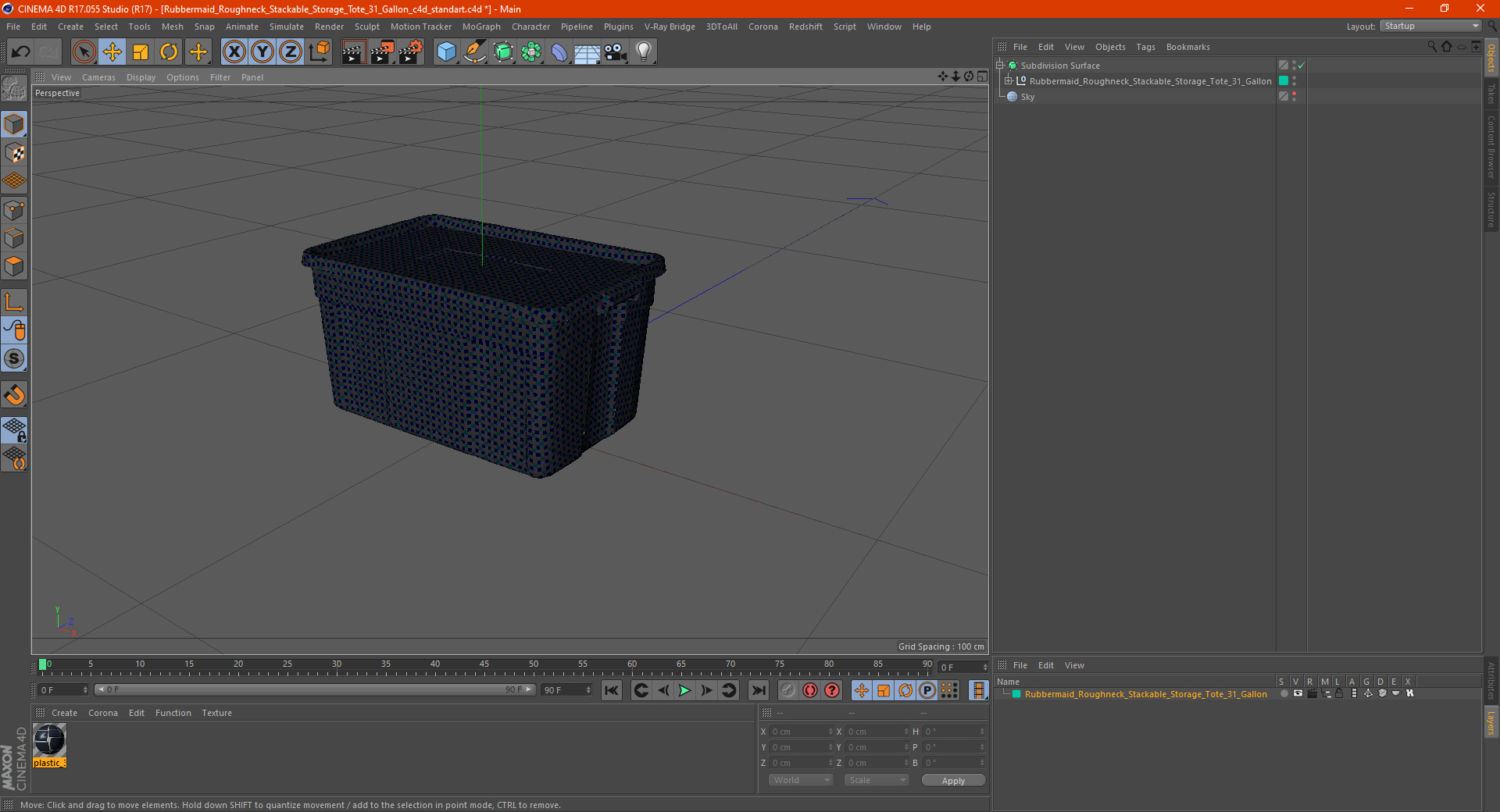Switch to Polygons mode
The height and width of the screenshot is (812, 1500).
tap(14, 266)
